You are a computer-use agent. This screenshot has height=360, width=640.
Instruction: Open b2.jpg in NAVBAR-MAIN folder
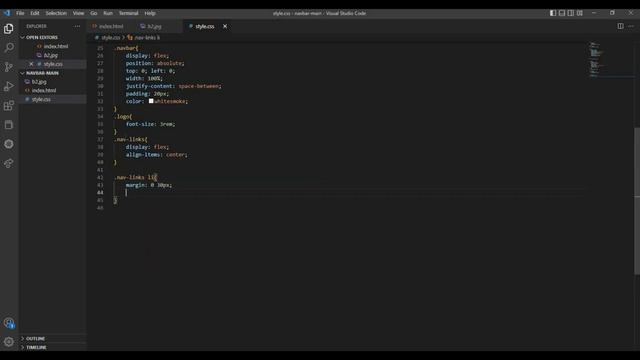[x=39, y=82]
